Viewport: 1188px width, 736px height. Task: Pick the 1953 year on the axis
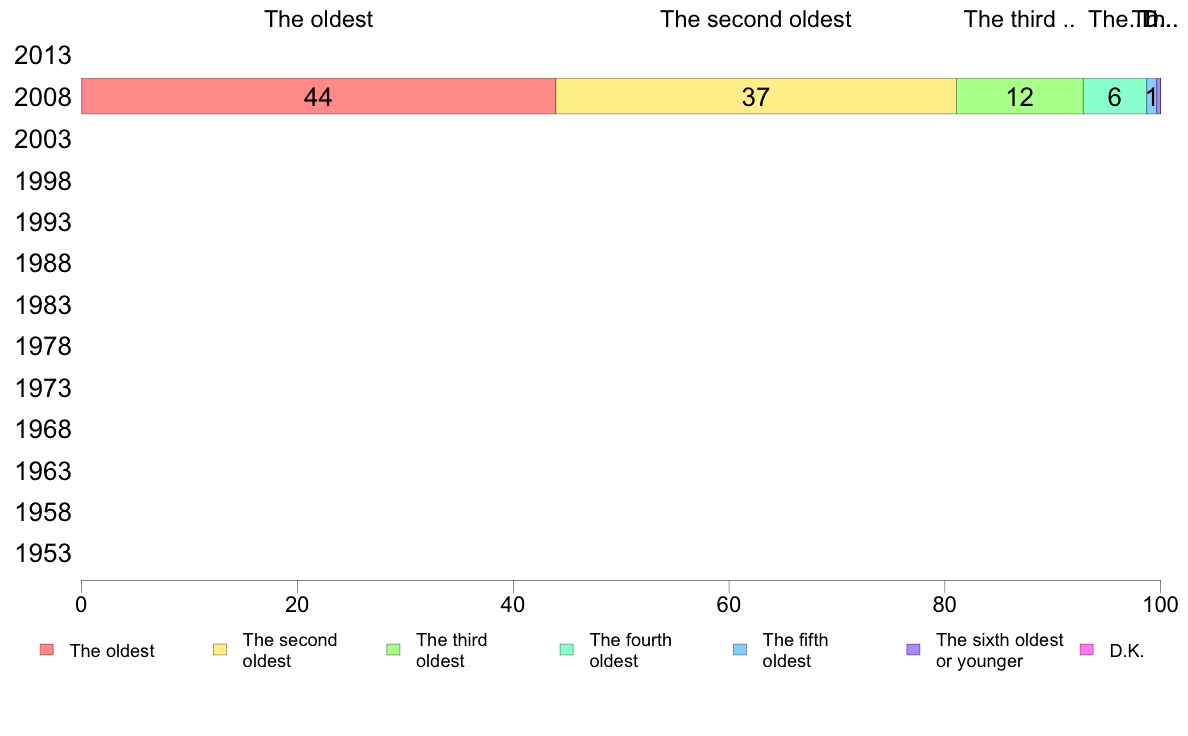pos(43,554)
